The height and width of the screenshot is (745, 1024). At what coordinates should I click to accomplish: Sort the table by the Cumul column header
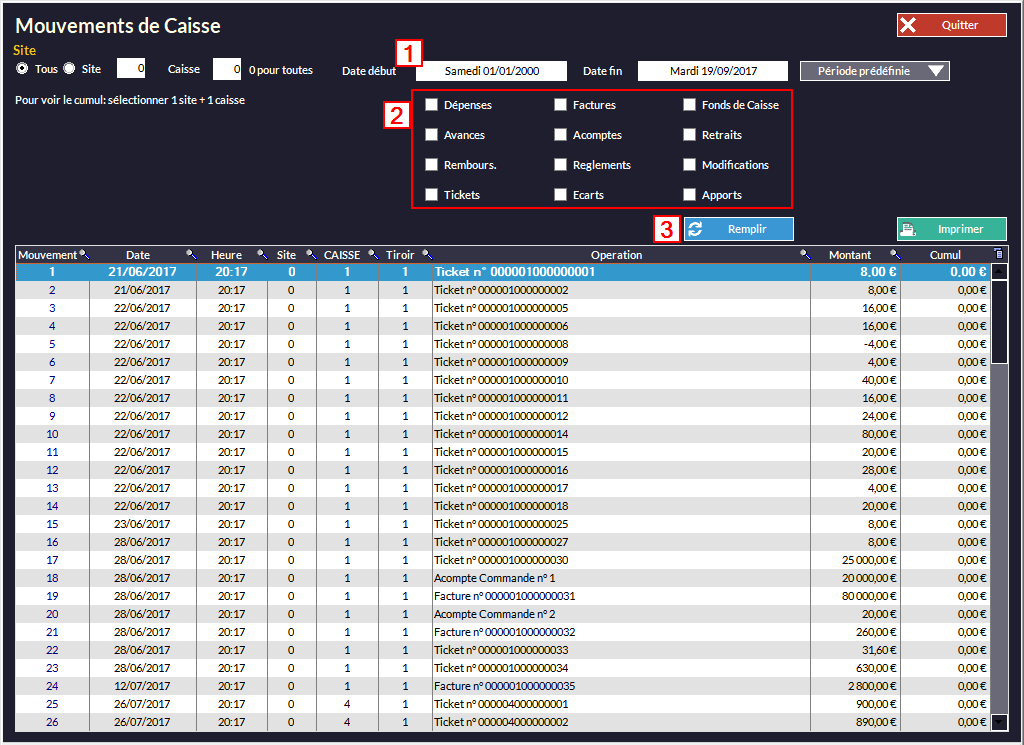pos(944,255)
